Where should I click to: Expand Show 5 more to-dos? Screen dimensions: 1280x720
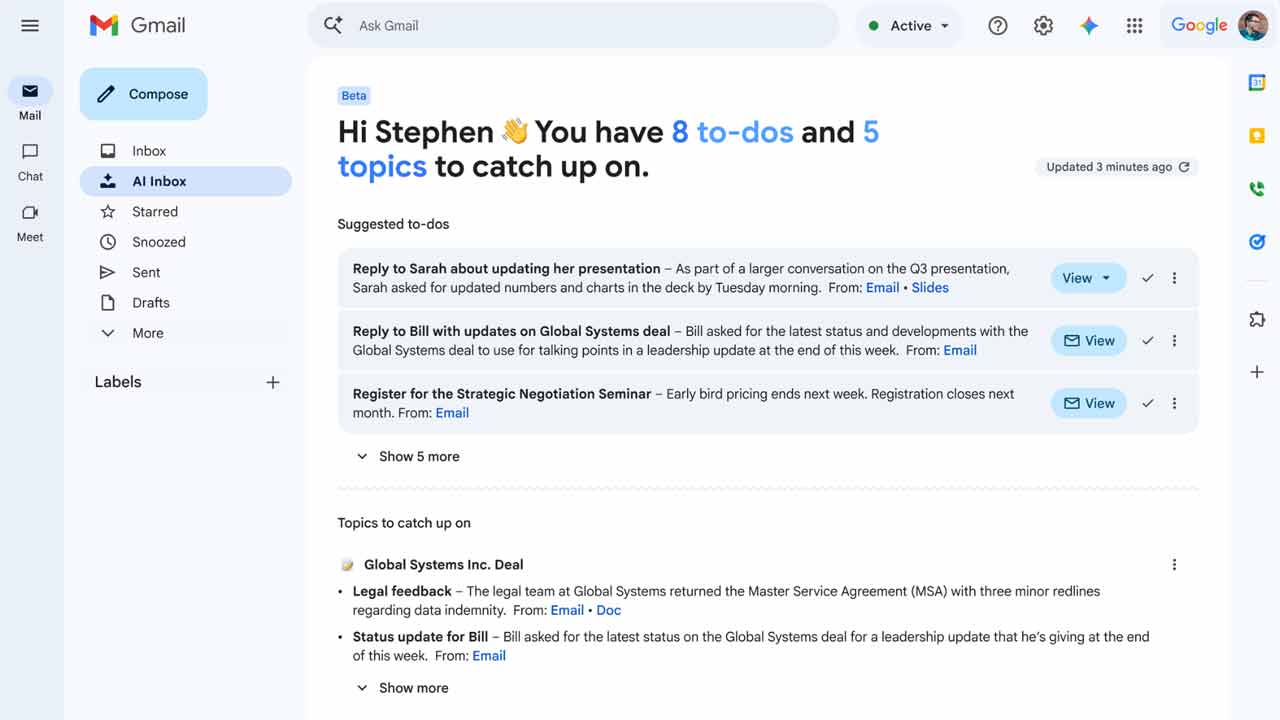408,456
